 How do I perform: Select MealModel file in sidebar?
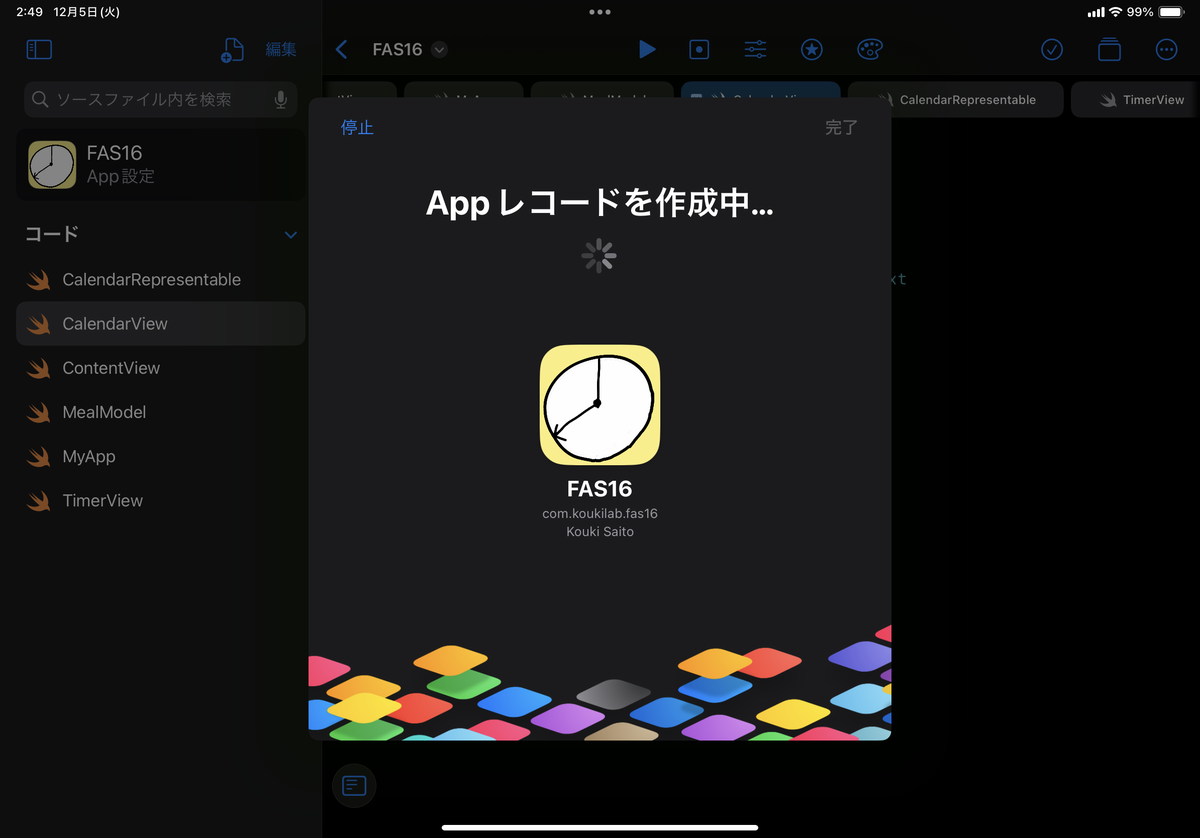coord(161,412)
